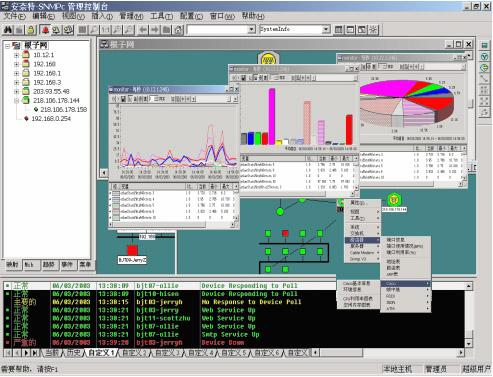
Task: Click the red alarm bell toolbar icon
Action: (x=45, y=30)
